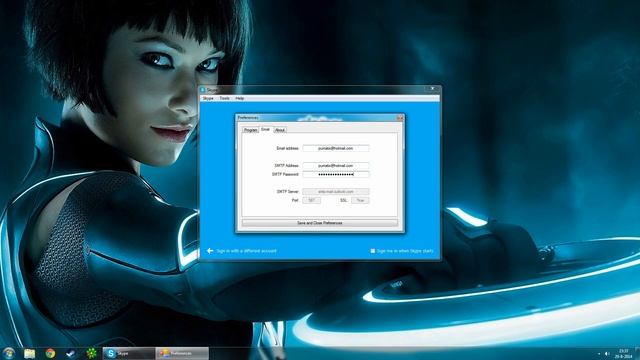The width and height of the screenshot is (640, 360).
Task: Select the Email tab
Action: tap(266, 129)
